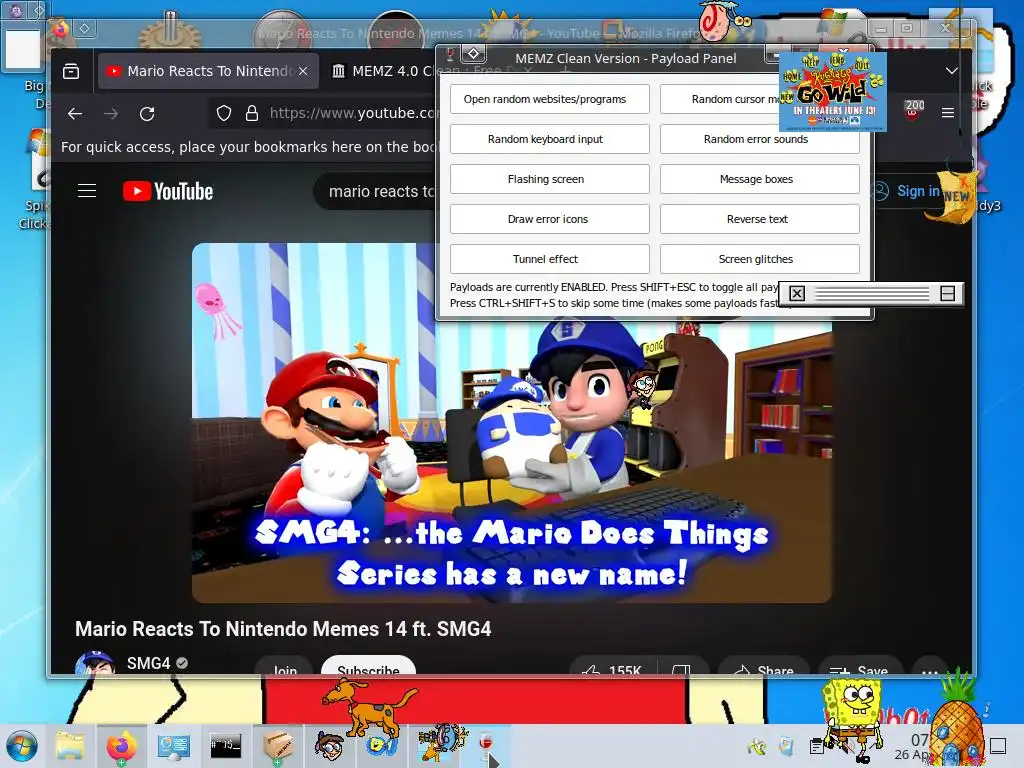The image size is (1024, 768).
Task: Click the diamond keep-above icon in MEMZ title bar
Action: click(474, 54)
